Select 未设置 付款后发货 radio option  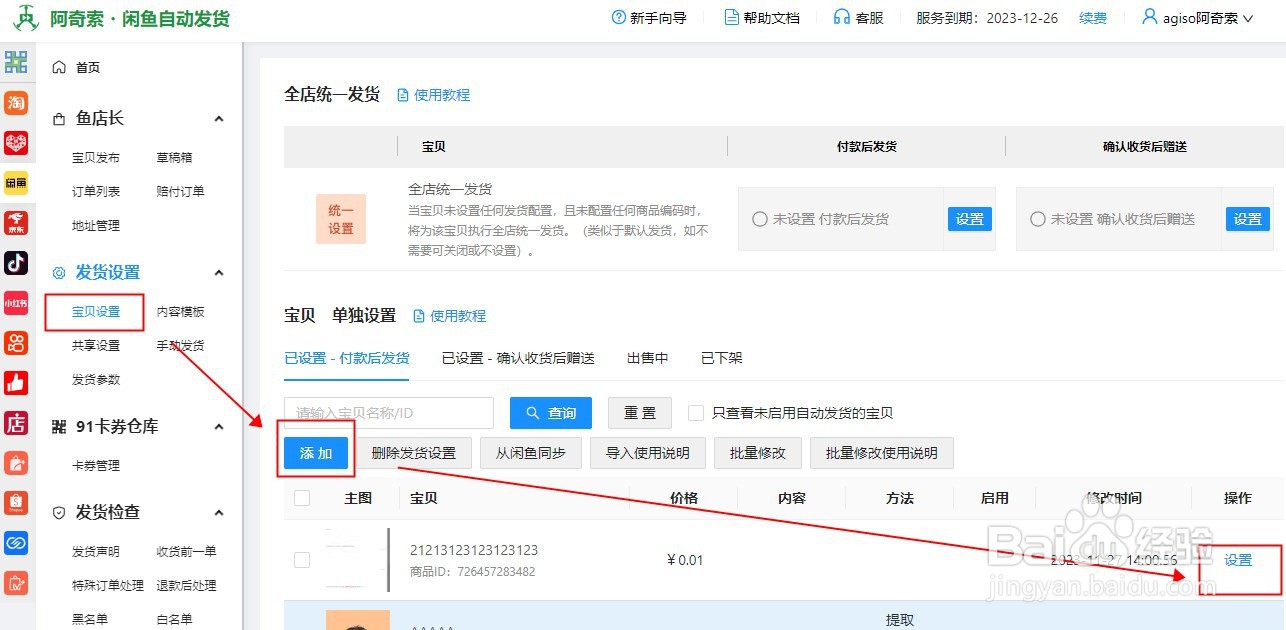tap(760, 219)
